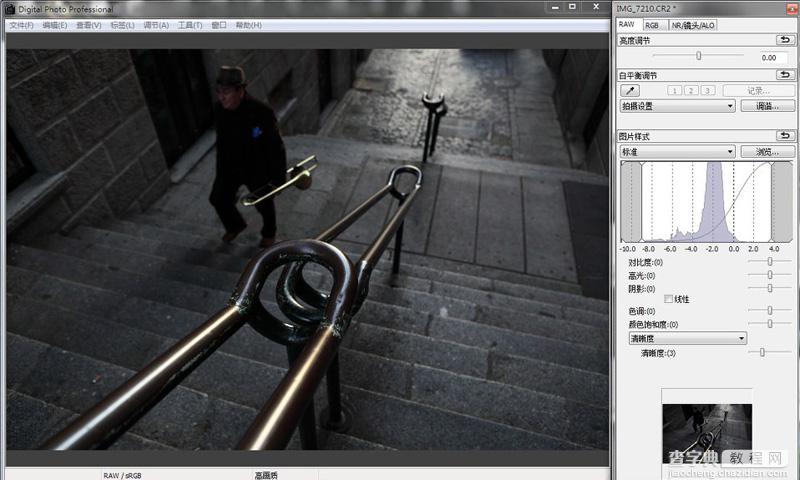Click the 颜色饱和度 saturation slider
The image size is (800, 480).
pos(770,323)
